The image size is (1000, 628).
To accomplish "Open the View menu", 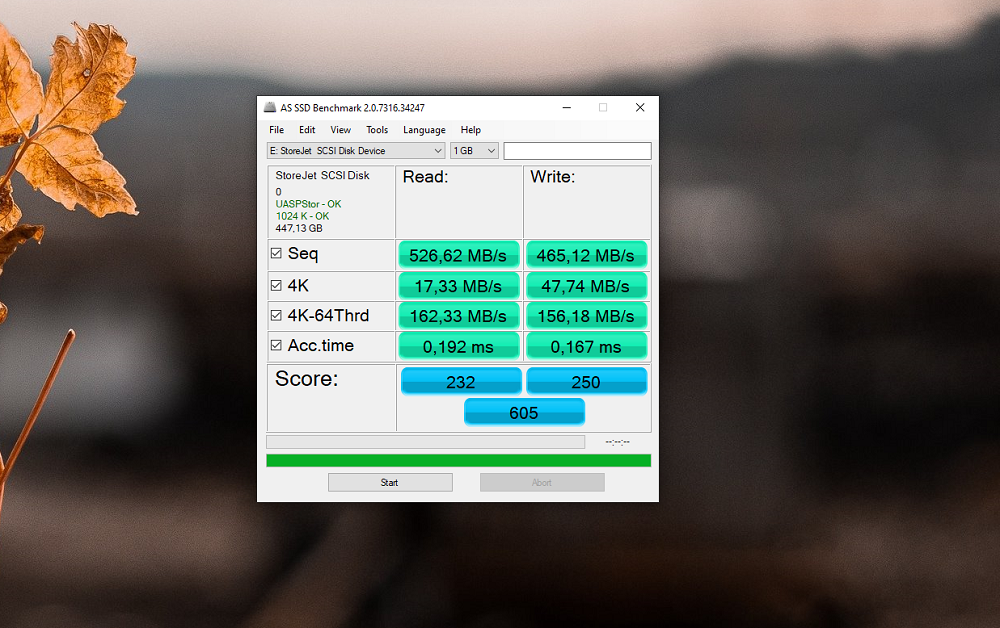I will tap(340, 130).
